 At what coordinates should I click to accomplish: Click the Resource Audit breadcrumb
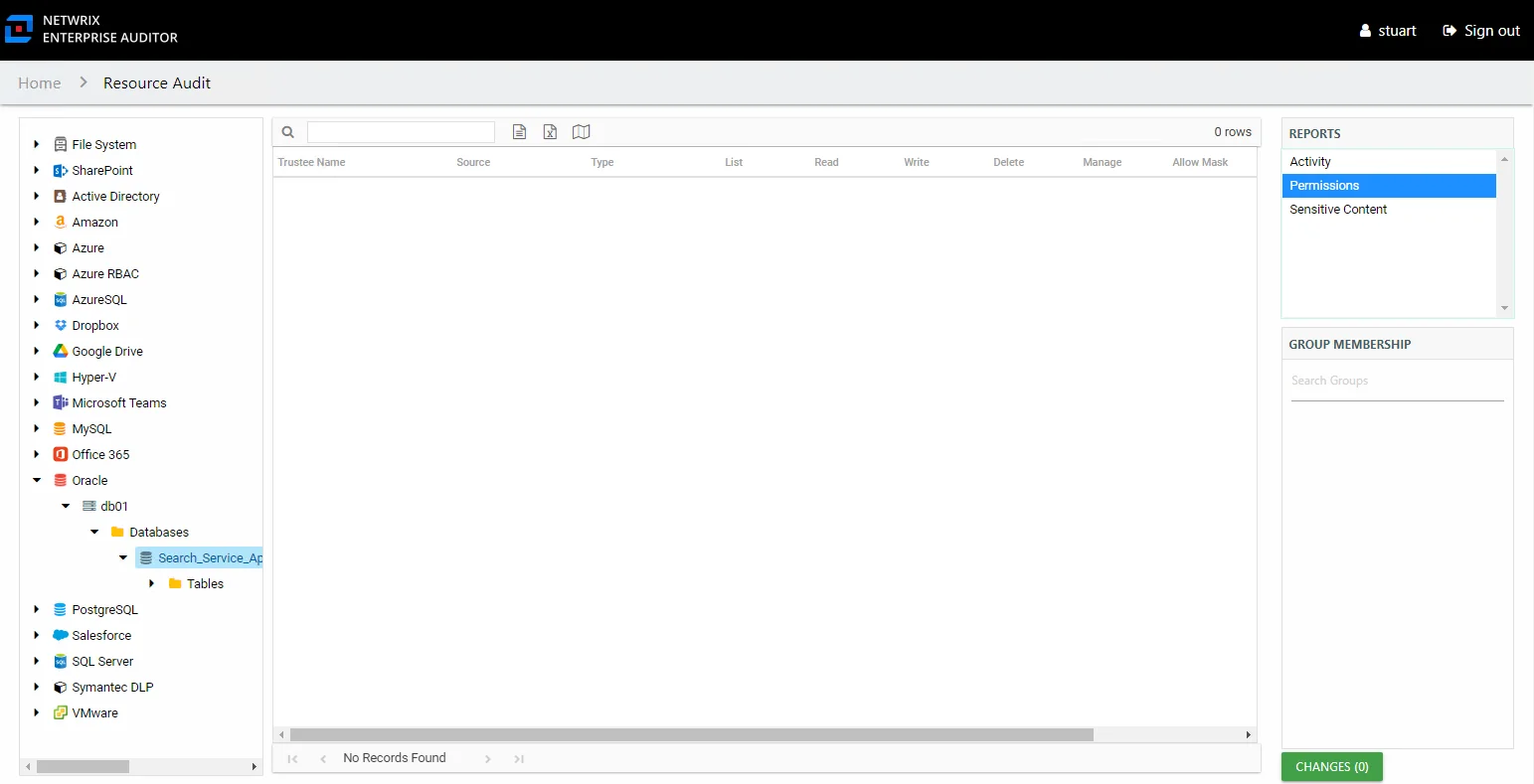click(x=157, y=83)
